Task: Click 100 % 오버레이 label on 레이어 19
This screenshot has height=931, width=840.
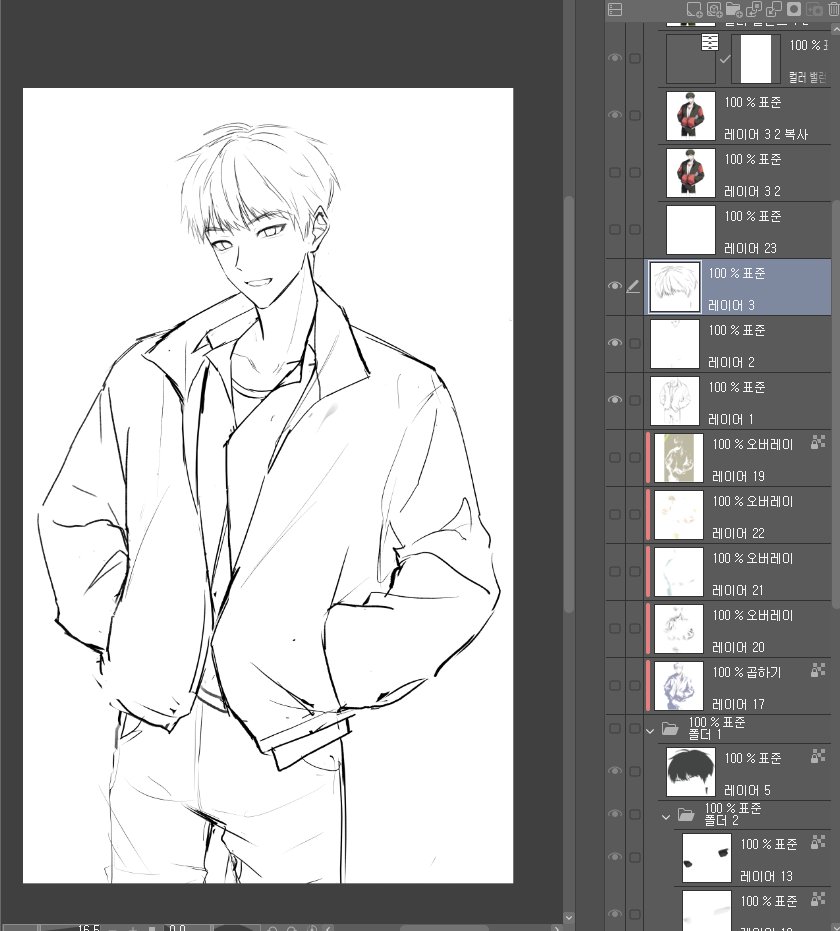Action: coord(752,444)
